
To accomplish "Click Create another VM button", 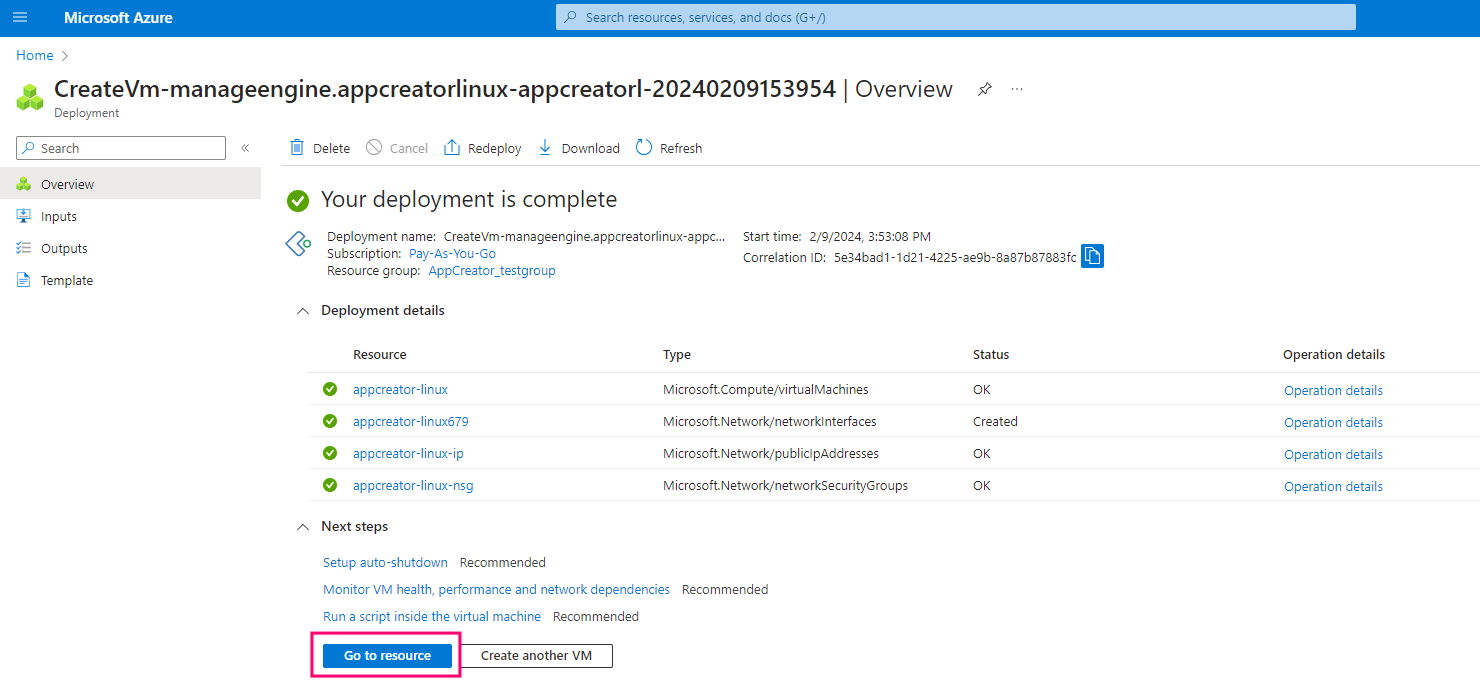I will point(536,656).
